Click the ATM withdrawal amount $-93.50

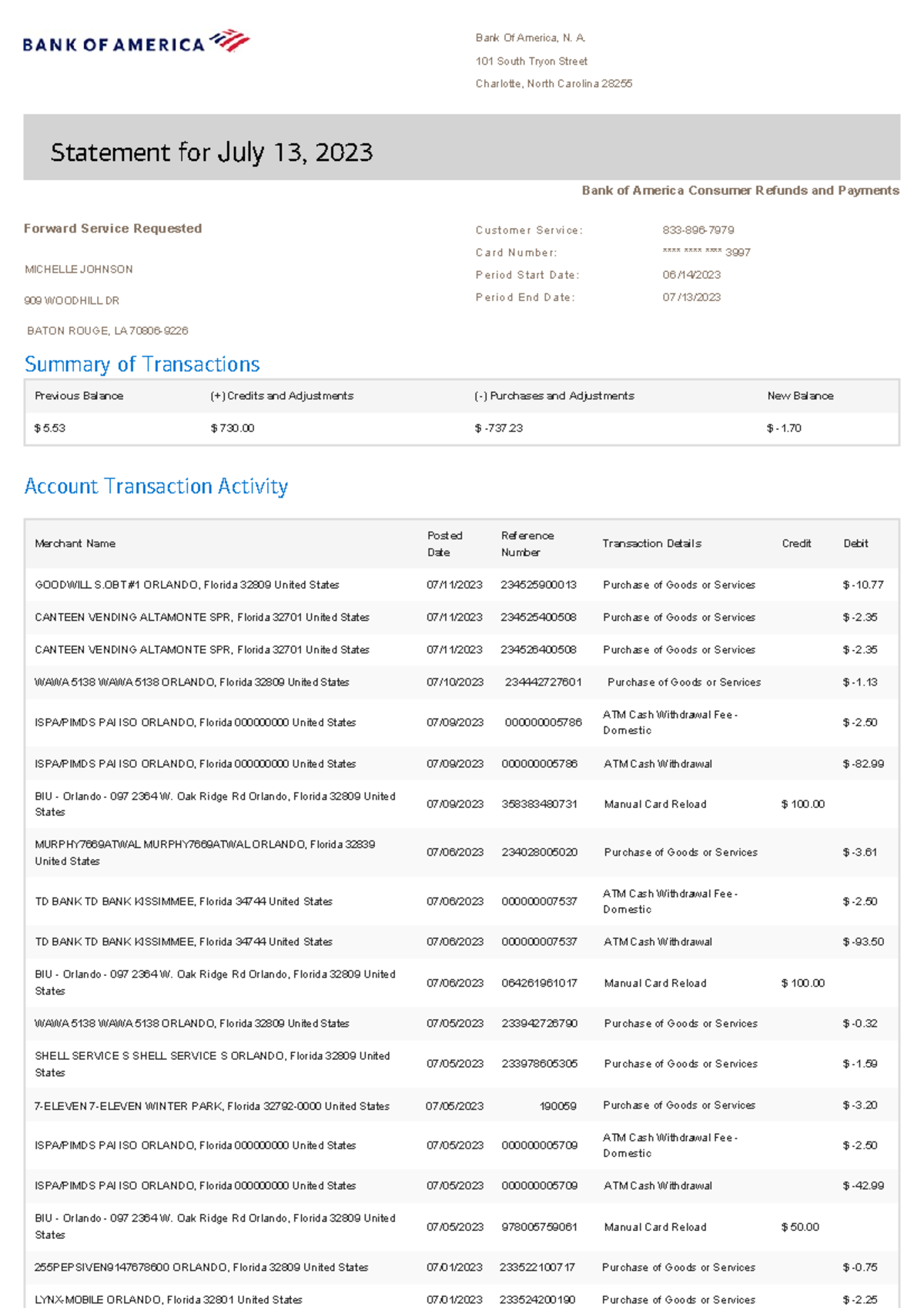pos(863,942)
